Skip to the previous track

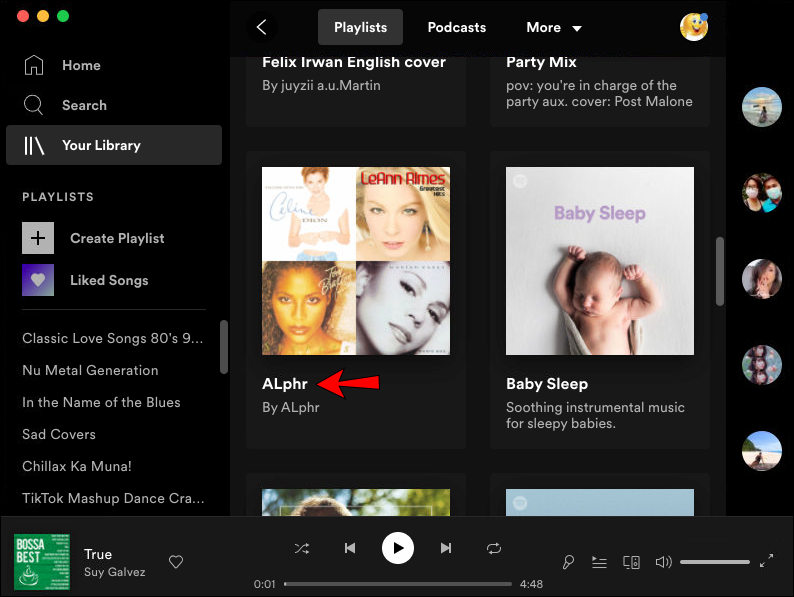(349, 548)
